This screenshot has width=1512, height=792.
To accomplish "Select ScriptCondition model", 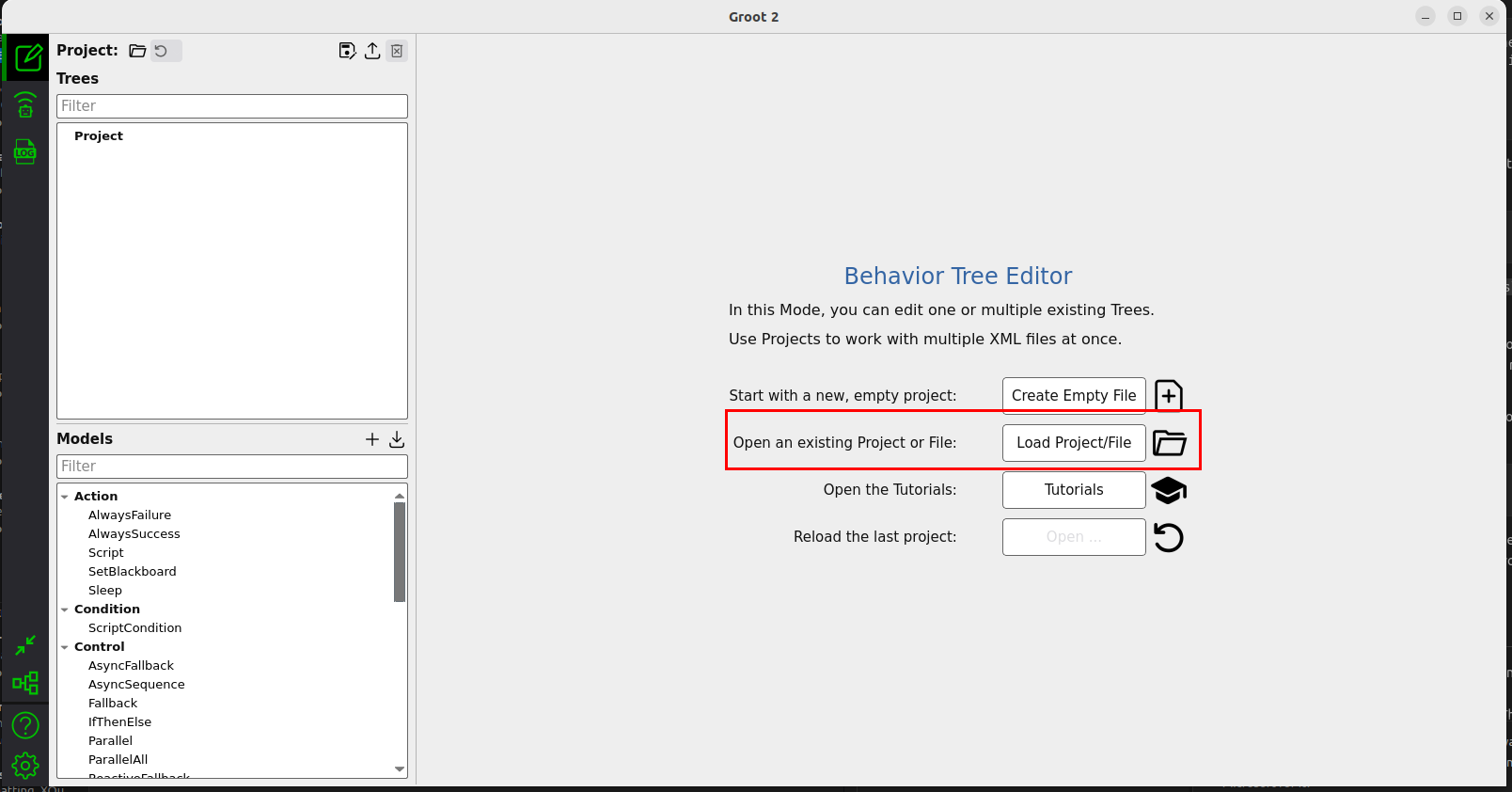I will click(135, 627).
